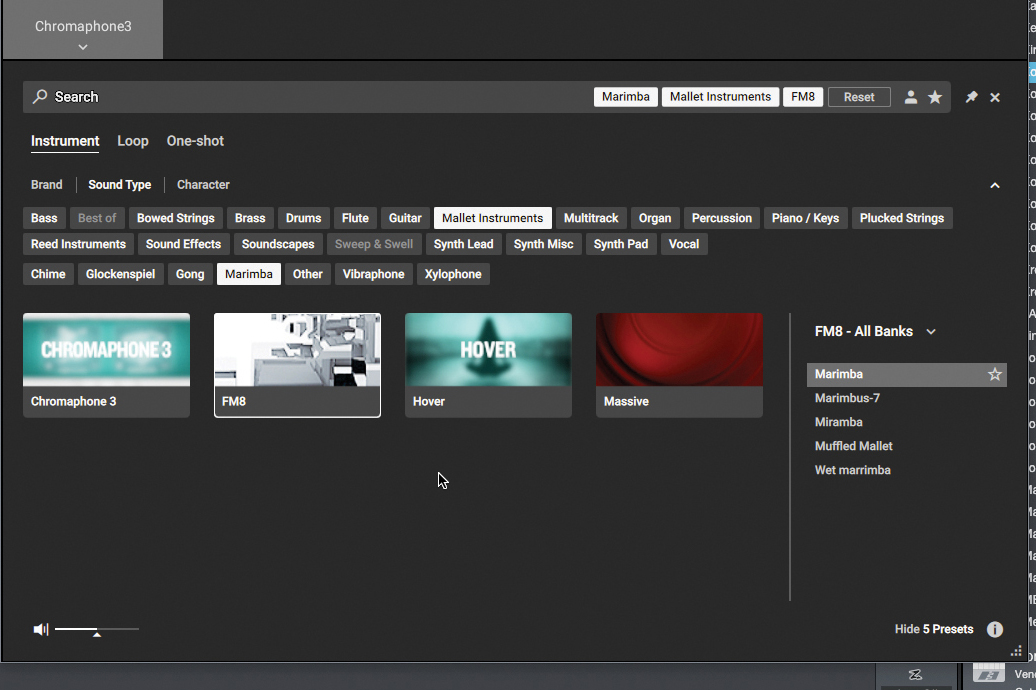Toggle the Vocal tag

pos(684,244)
